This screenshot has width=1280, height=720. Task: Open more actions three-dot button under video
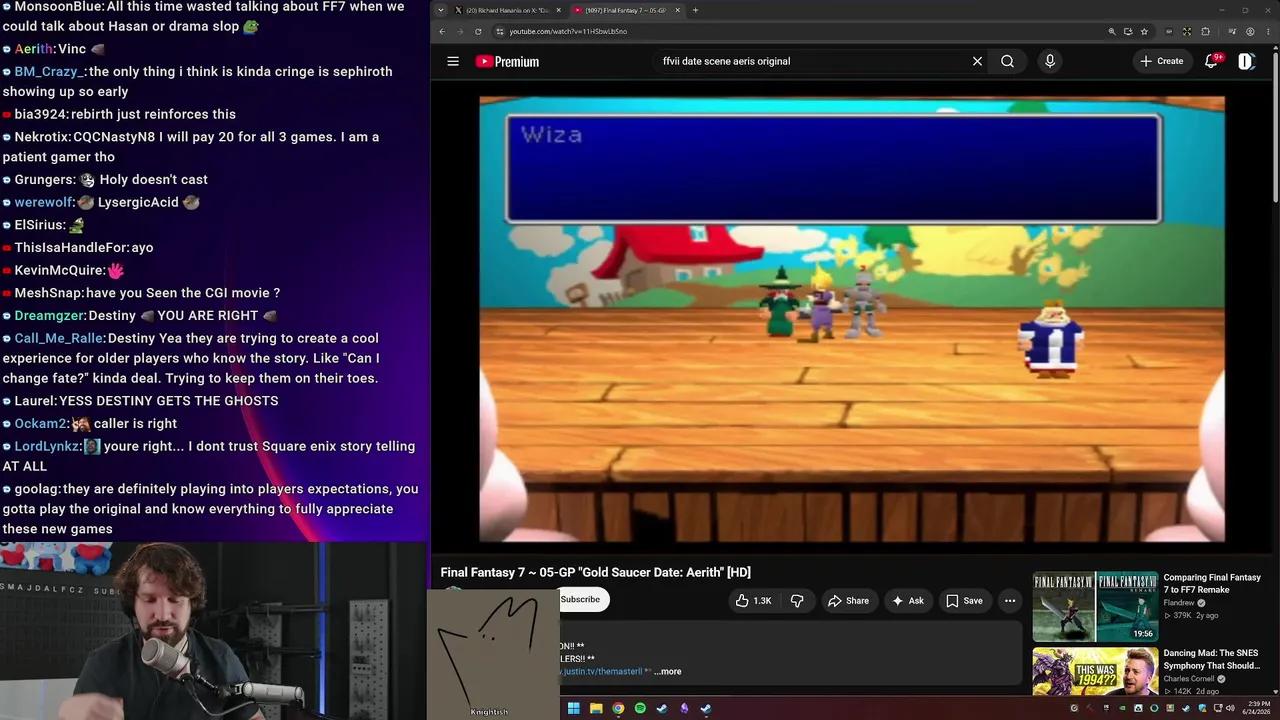(x=1010, y=601)
